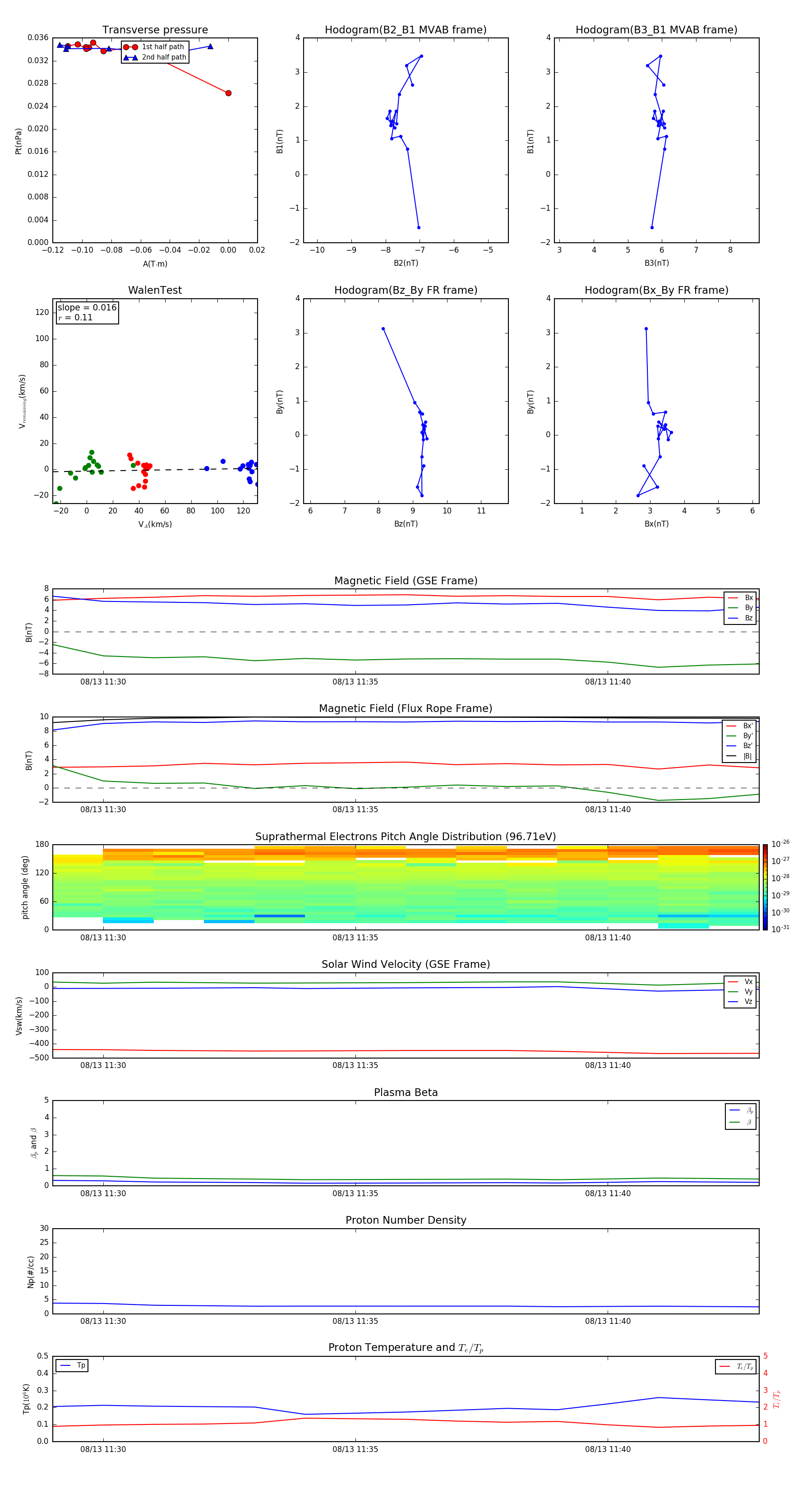Click '08/13 11:30' tick under Proton Number Density
This screenshot has height=1489, width=812.
[x=103, y=1321]
